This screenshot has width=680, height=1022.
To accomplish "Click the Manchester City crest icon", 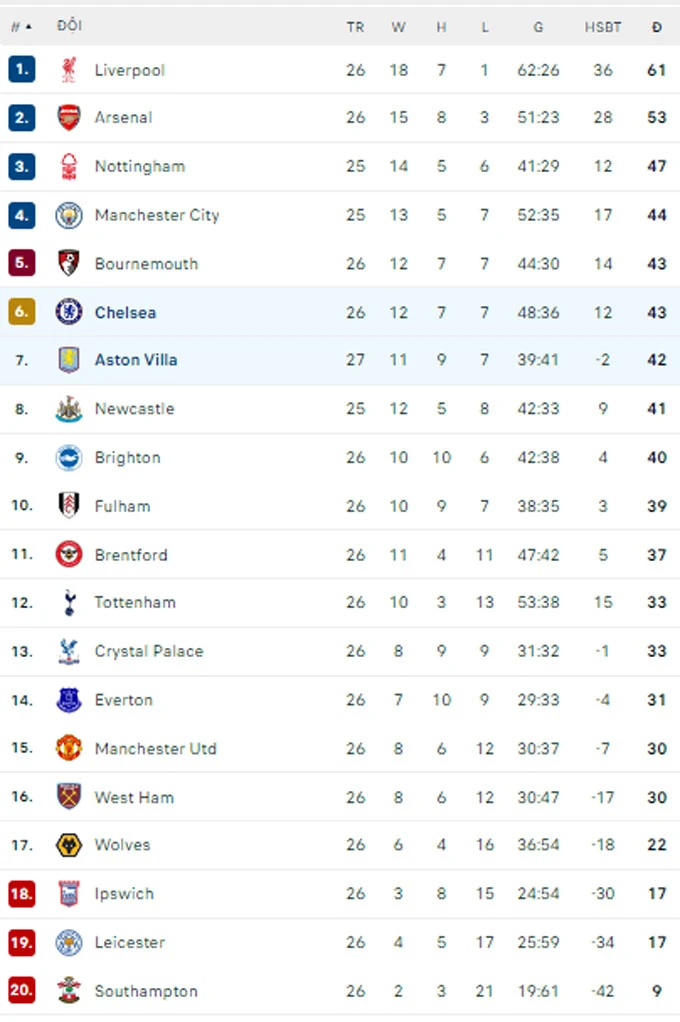I will [x=69, y=215].
